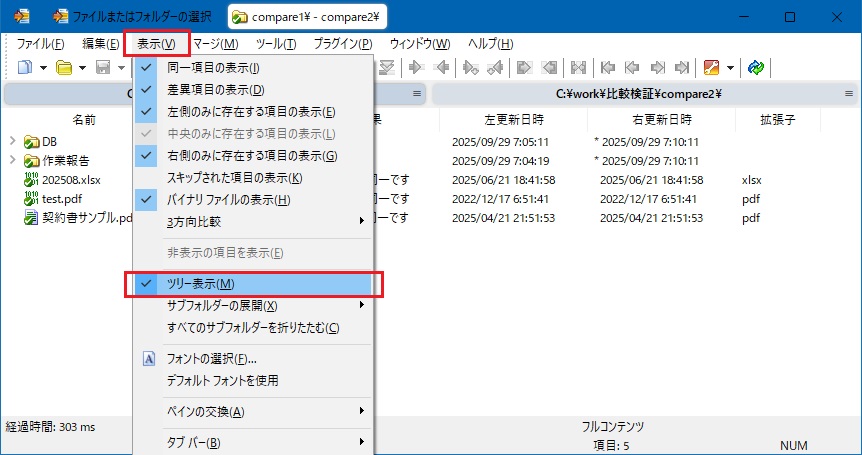
Task: Switch to ファイルまたはフォルダーの選択 tab
Action: point(137,17)
